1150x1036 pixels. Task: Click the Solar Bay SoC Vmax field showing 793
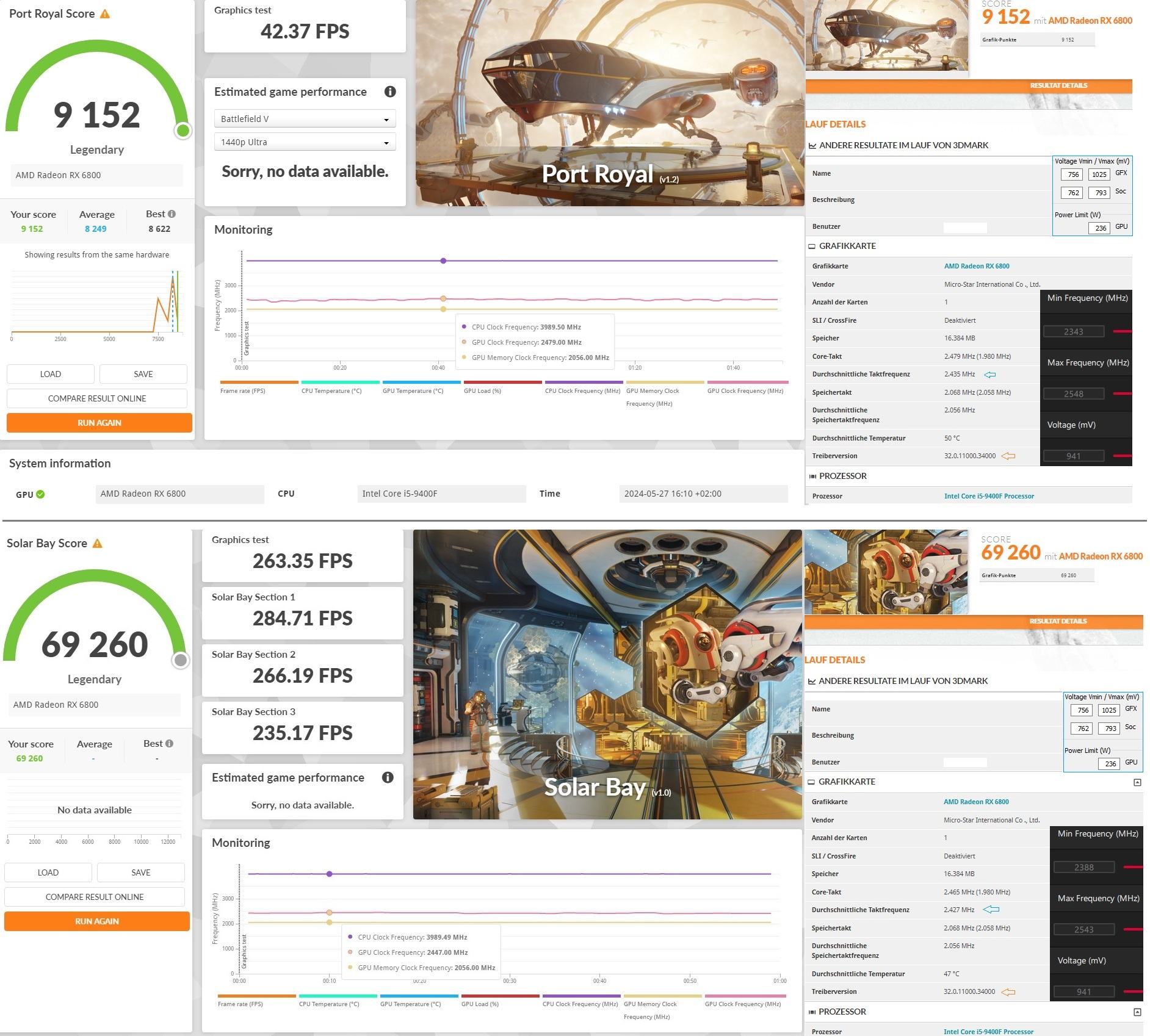pyautogui.click(x=1110, y=728)
